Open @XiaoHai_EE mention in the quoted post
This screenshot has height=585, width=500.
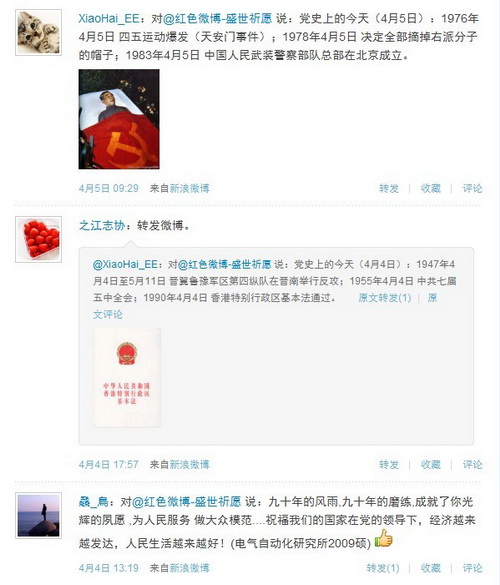point(125,265)
